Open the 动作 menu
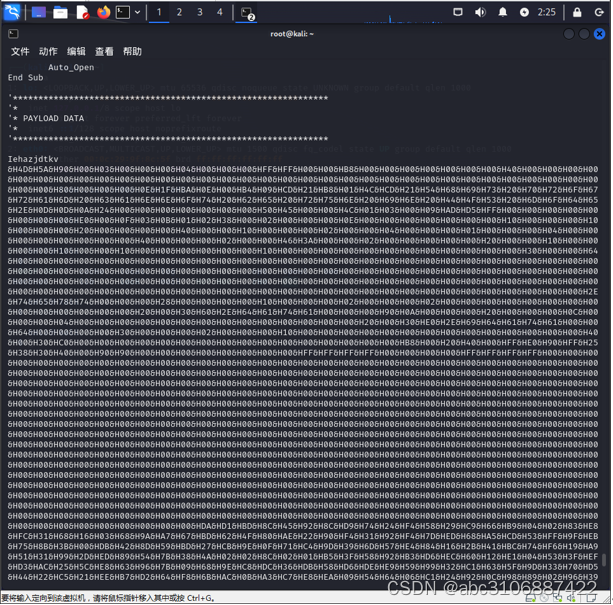 [x=48, y=52]
